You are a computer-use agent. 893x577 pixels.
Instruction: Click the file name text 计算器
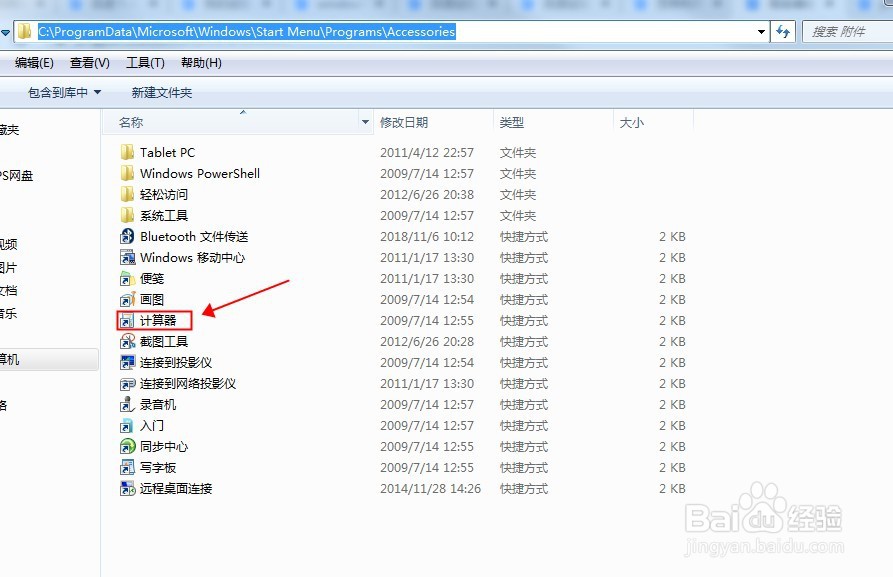[158, 321]
